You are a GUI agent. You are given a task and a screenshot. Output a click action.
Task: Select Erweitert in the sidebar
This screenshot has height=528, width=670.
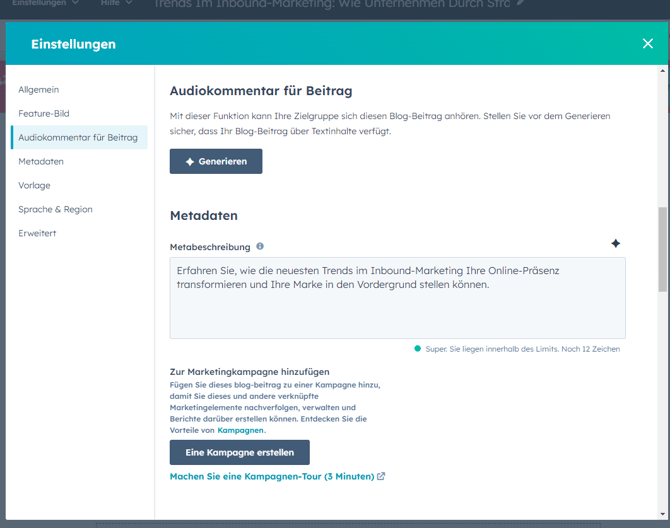(x=37, y=234)
